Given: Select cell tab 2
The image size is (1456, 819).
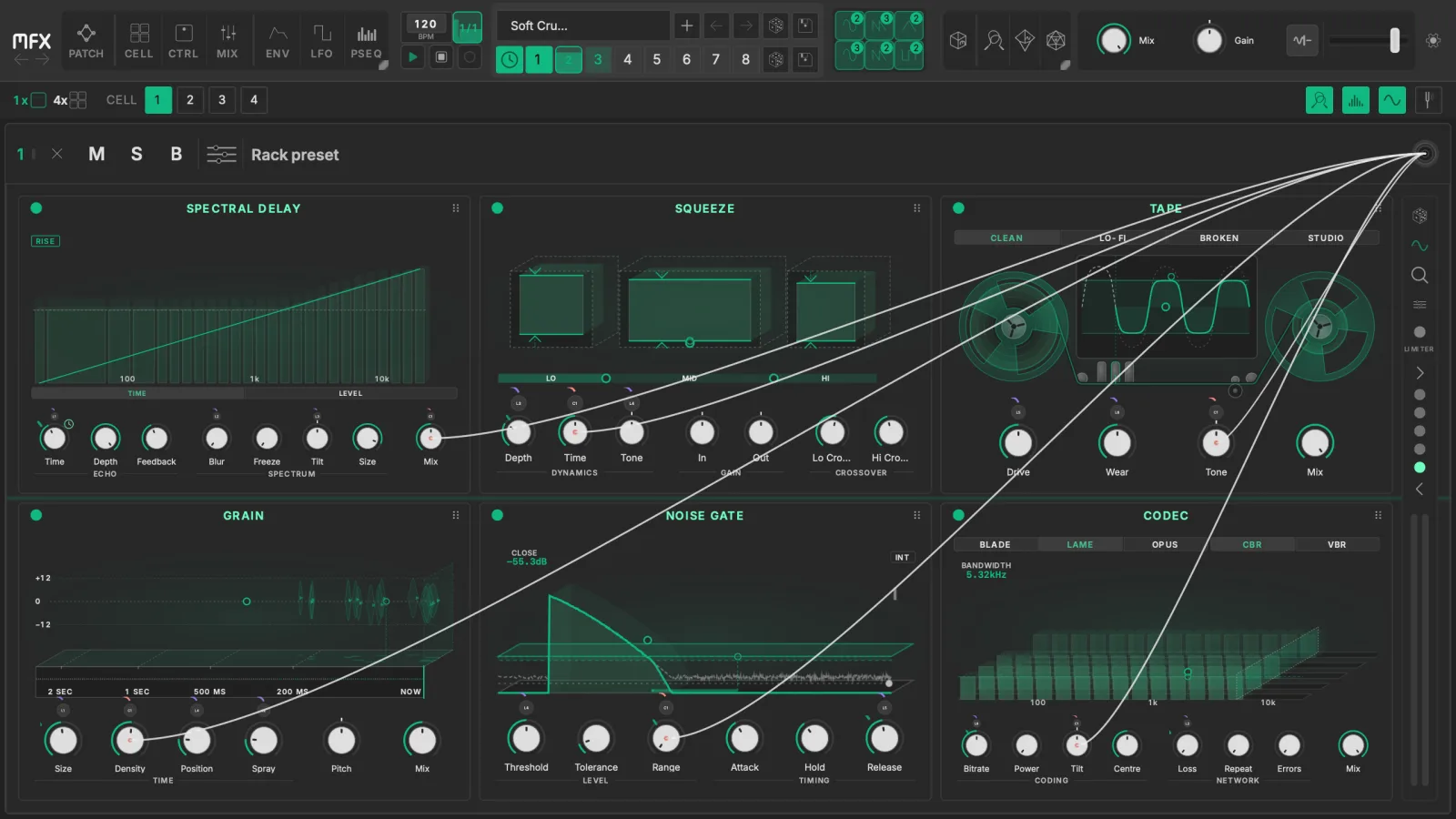Looking at the screenshot, I should tap(190, 100).
